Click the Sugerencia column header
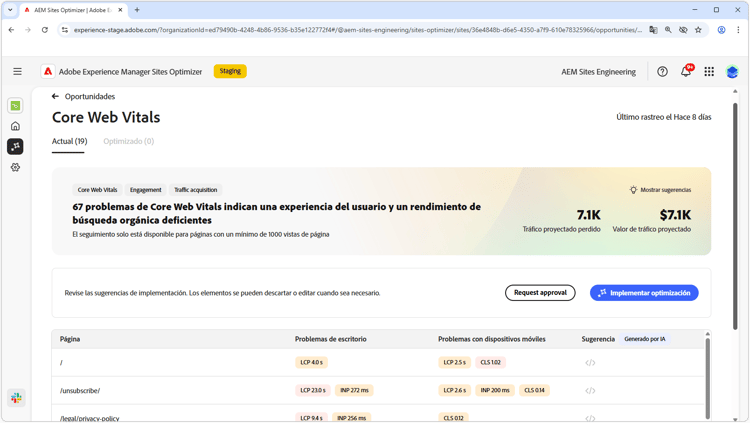 point(598,339)
